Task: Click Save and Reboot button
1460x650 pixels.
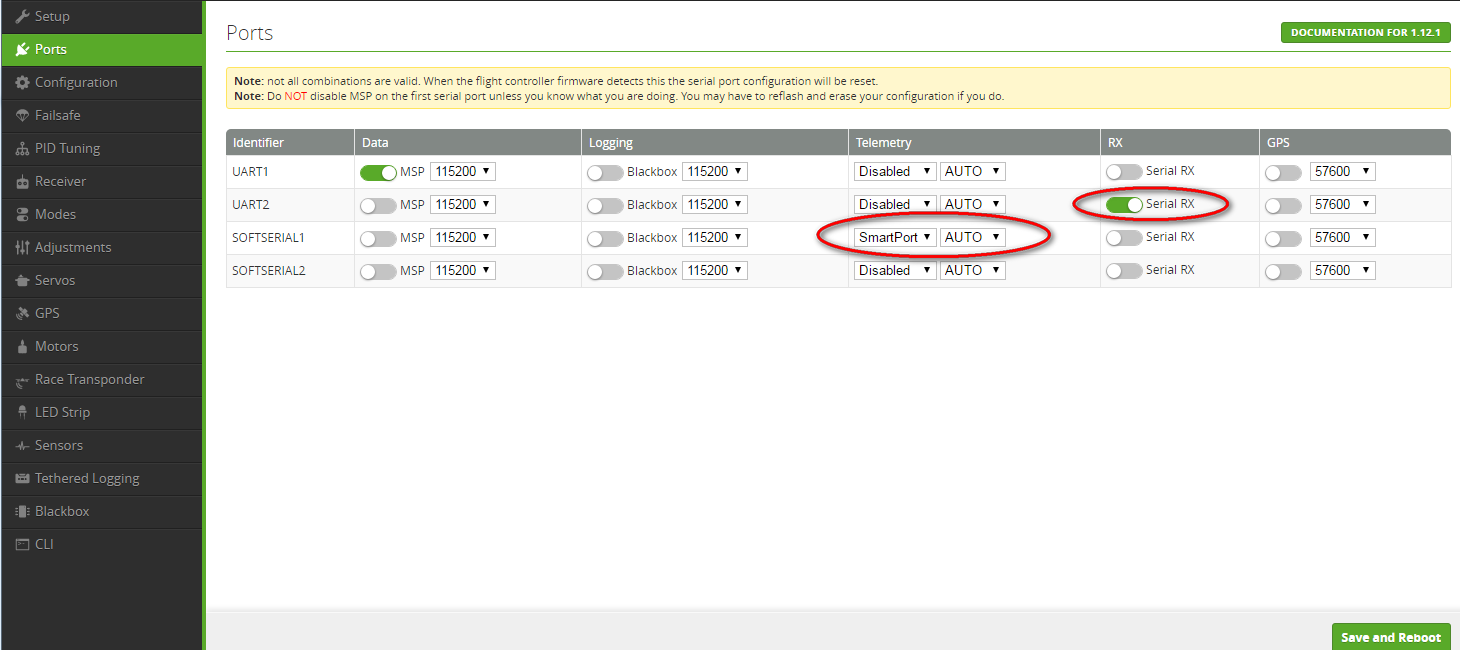Action: (x=1390, y=637)
